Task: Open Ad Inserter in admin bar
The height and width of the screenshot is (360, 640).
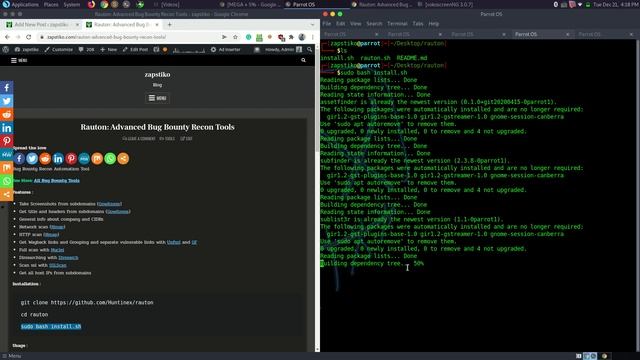Action: [x=225, y=49]
